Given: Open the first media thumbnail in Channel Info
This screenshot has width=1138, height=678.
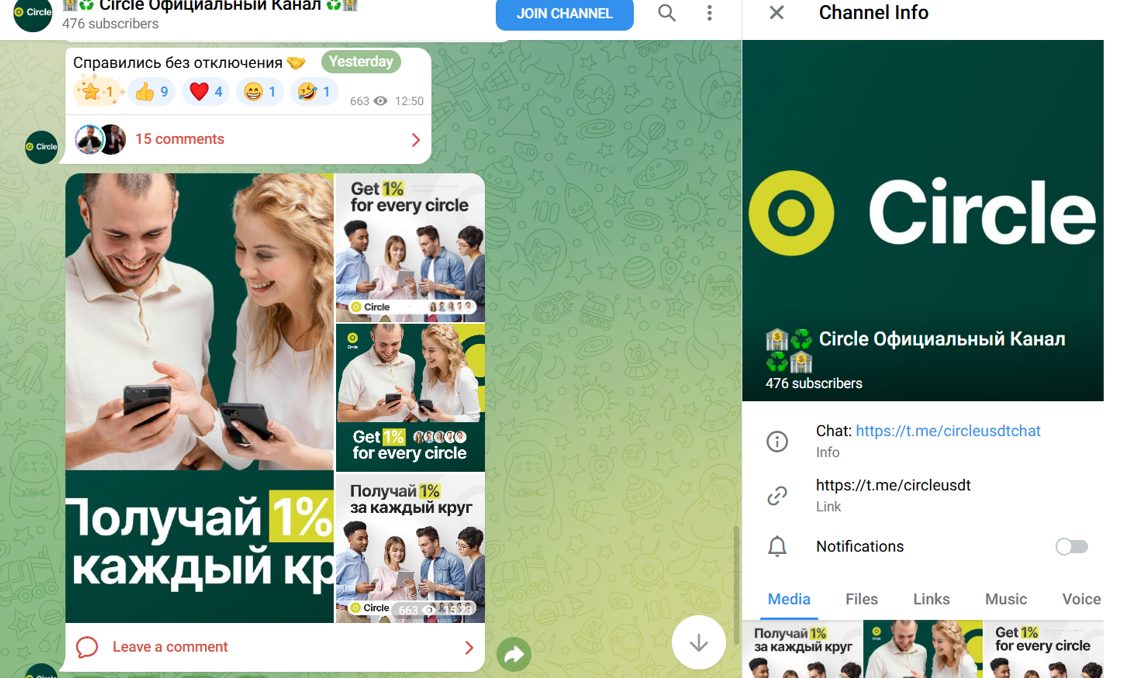Looking at the screenshot, I should [x=802, y=649].
